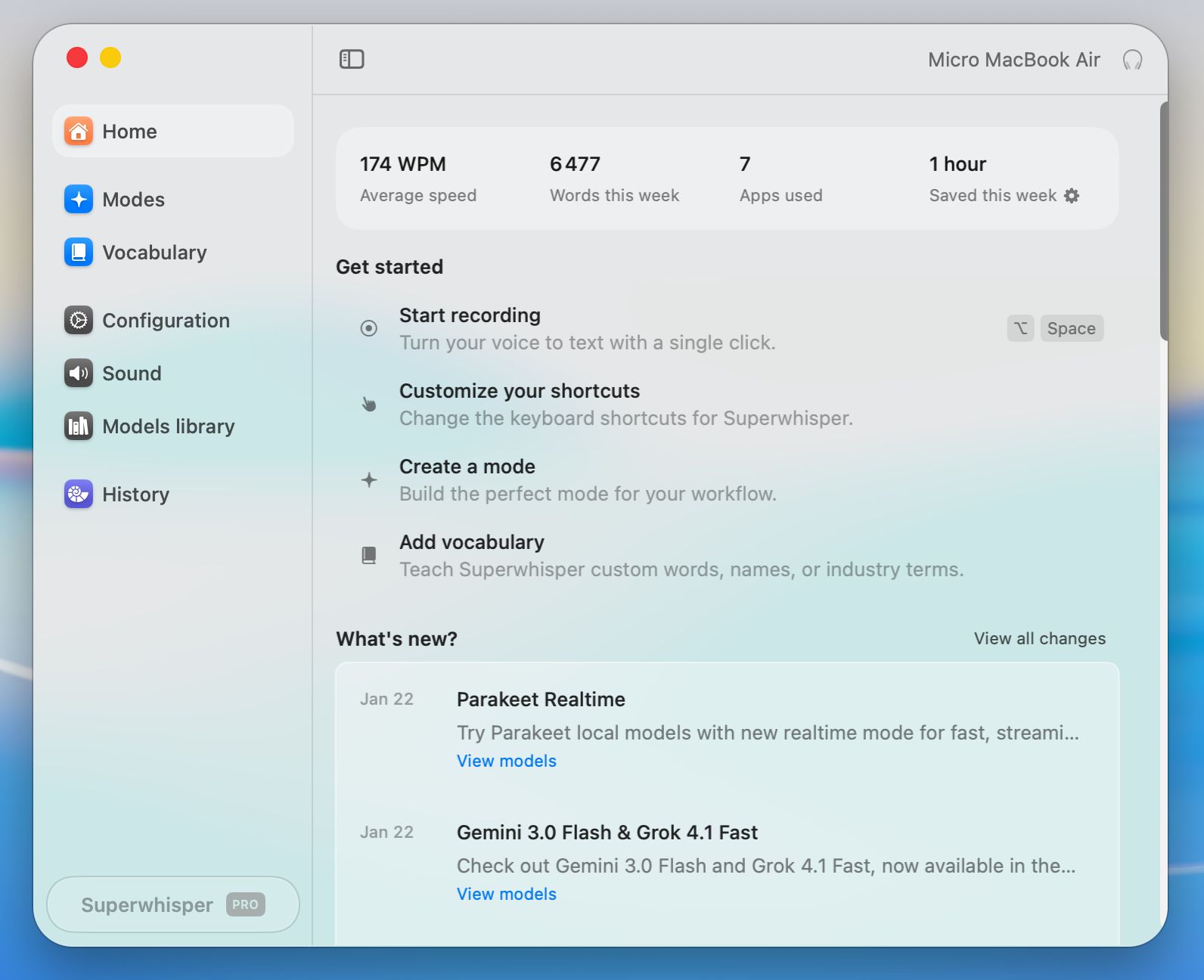Click the Vocabulary book icon
Viewport: 1204px width, 980px height.
tap(79, 253)
